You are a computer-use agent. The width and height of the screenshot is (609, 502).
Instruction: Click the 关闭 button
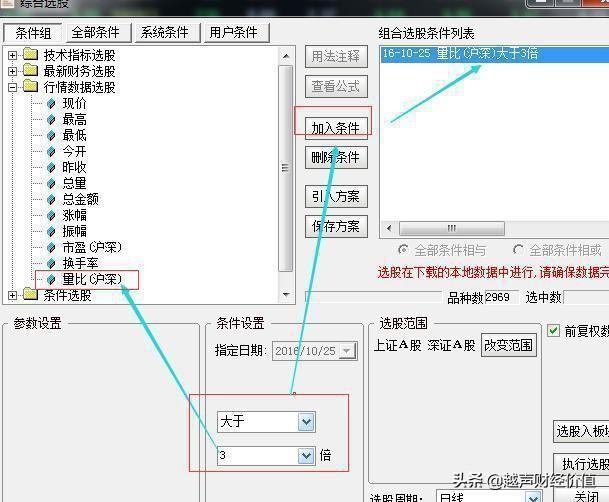click(581, 495)
